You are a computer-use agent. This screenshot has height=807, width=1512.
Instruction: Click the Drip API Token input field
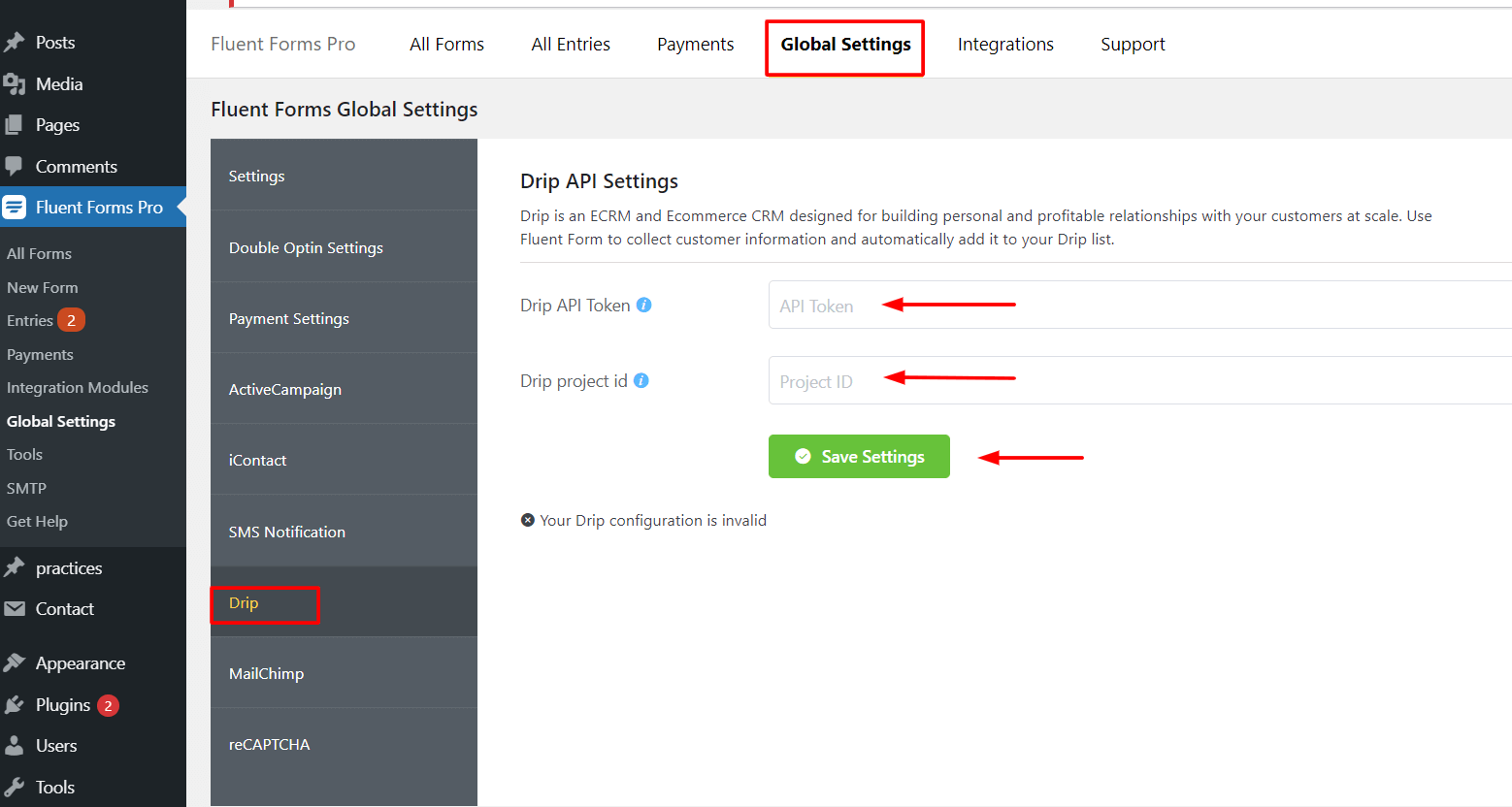pos(1140,305)
